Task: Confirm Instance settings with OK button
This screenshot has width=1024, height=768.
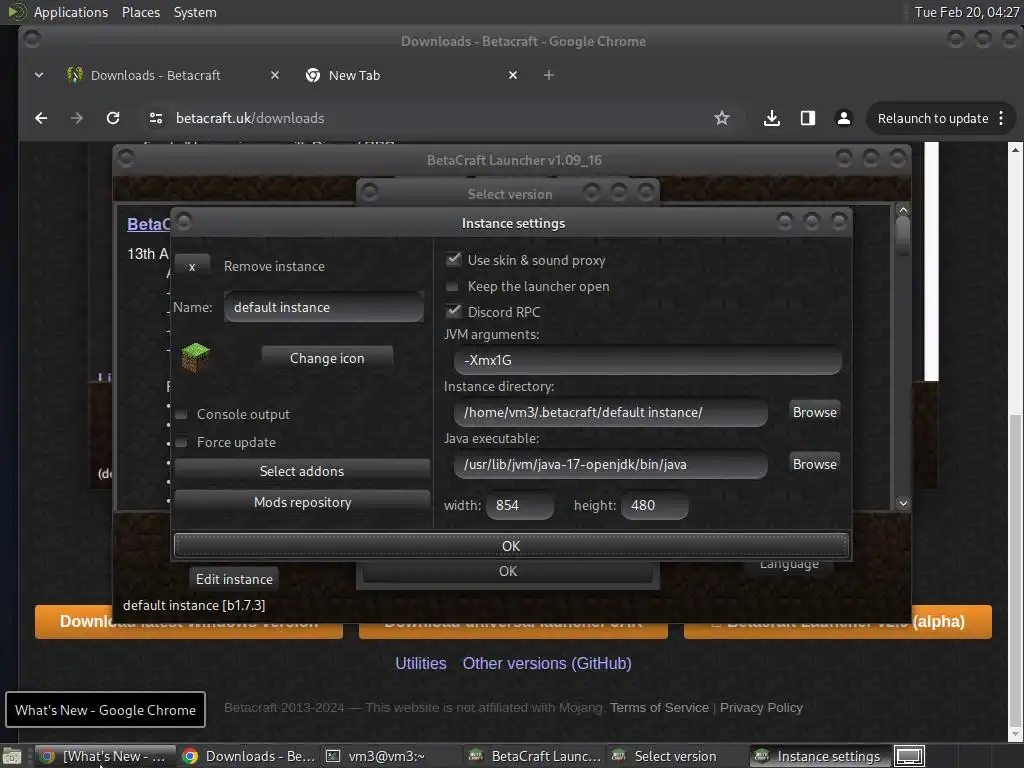Action: click(x=511, y=546)
